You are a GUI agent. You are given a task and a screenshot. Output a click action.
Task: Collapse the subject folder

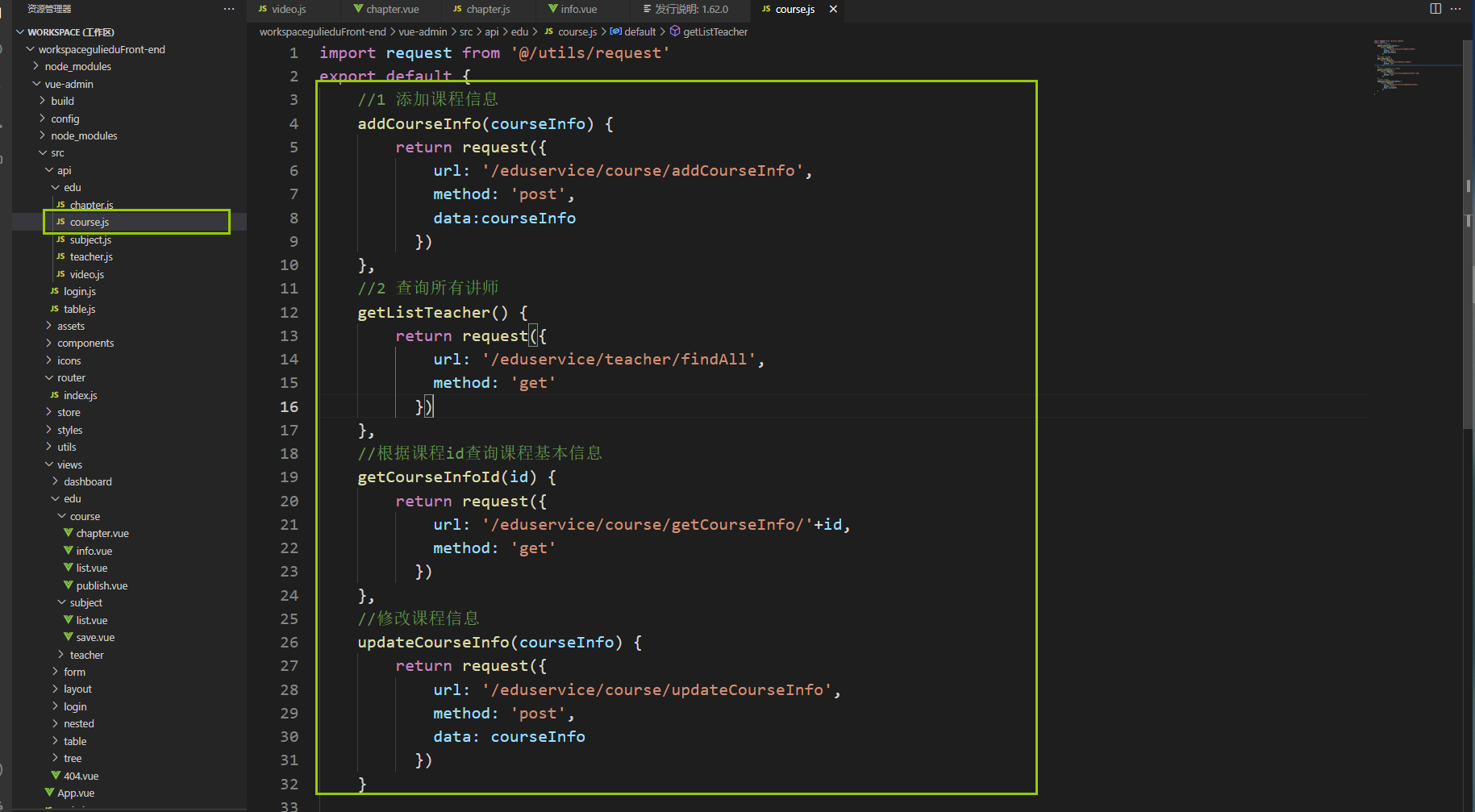62,602
